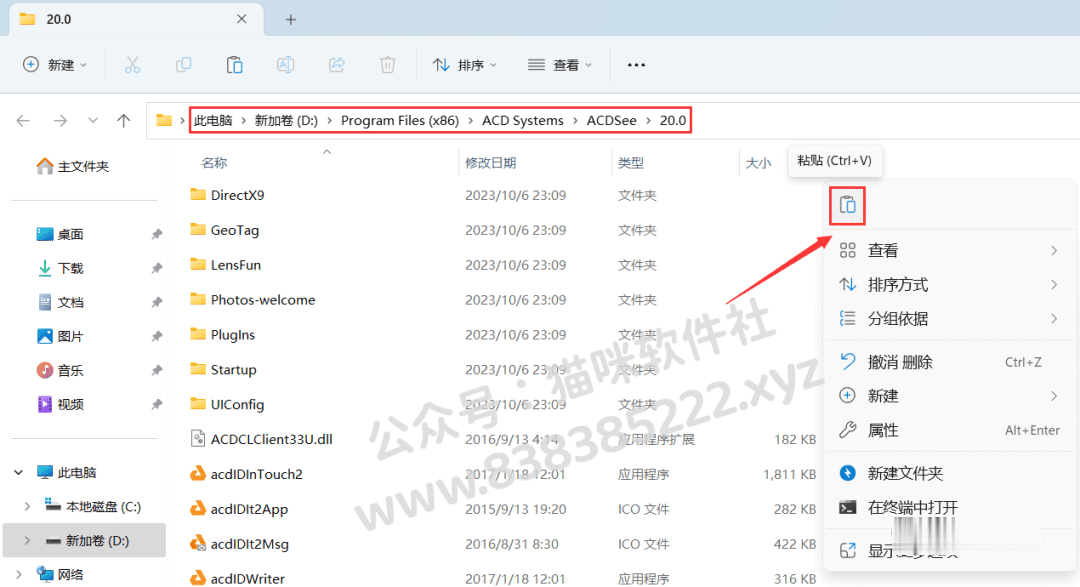This screenshot has height=587, width=1080.
Task: Click the Share icon in toolbar
Action: point(337,65)
